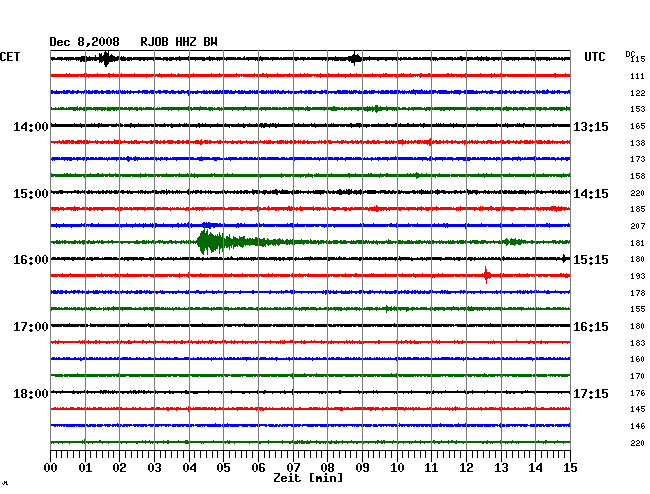650x494 pixels.
Task: Select minute 03 on the time axis
Action: [155, 467]
